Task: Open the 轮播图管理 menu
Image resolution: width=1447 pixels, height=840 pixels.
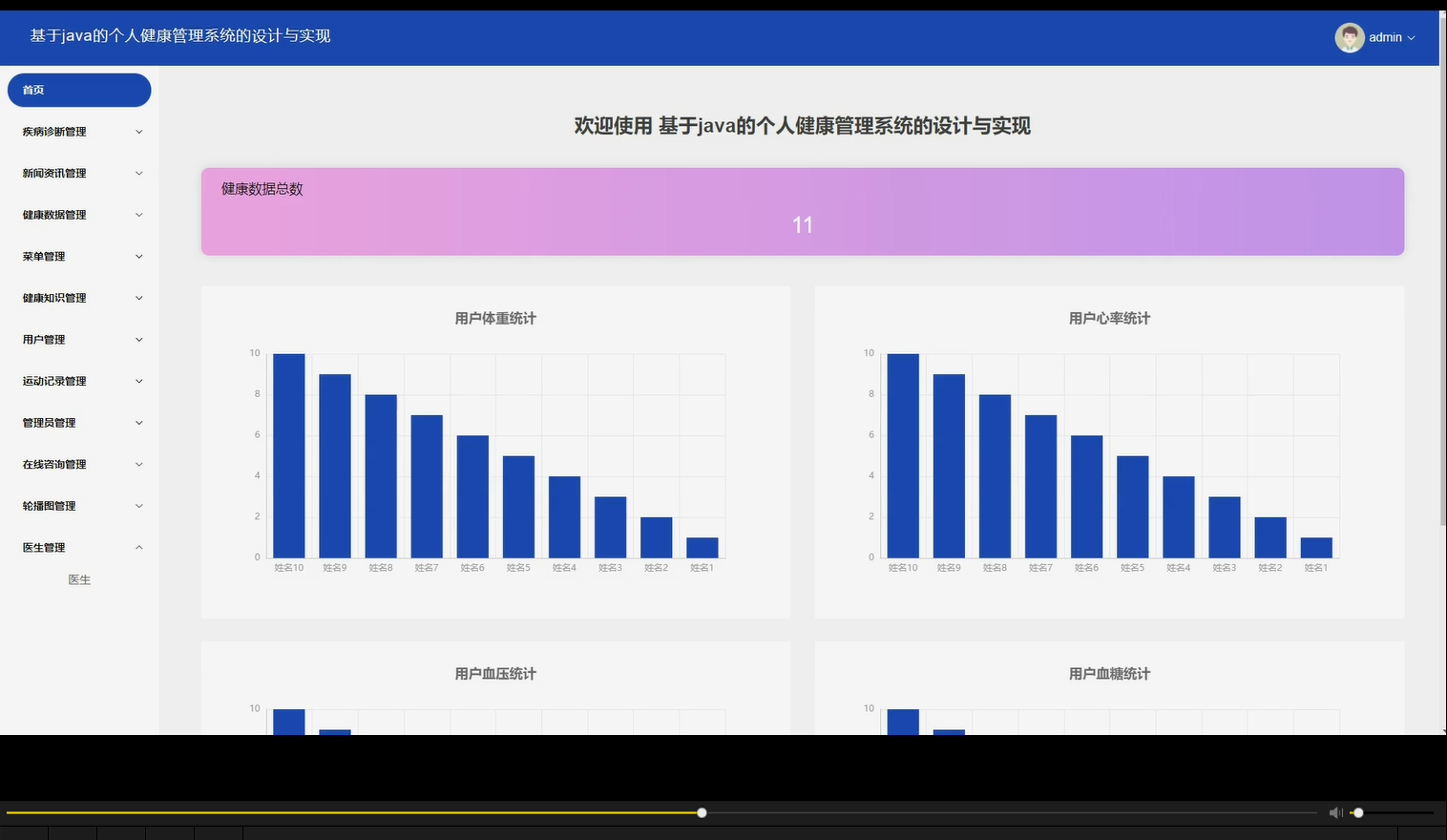Action: [x=79, y=506]
